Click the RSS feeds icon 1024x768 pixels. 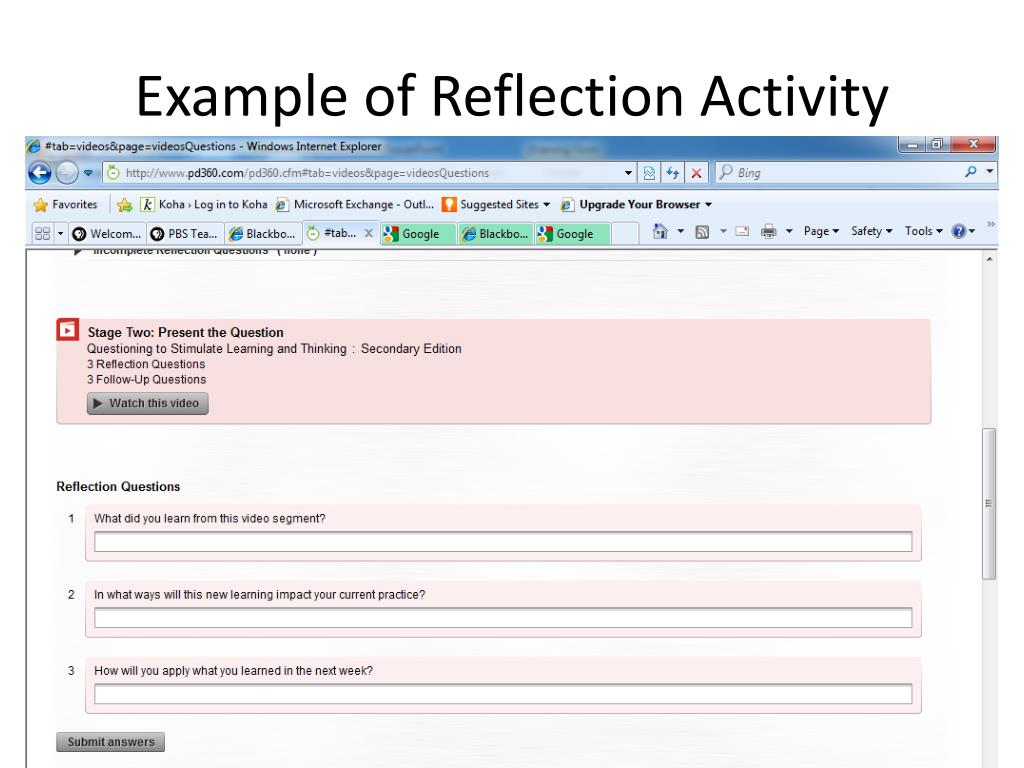[702, 232]
